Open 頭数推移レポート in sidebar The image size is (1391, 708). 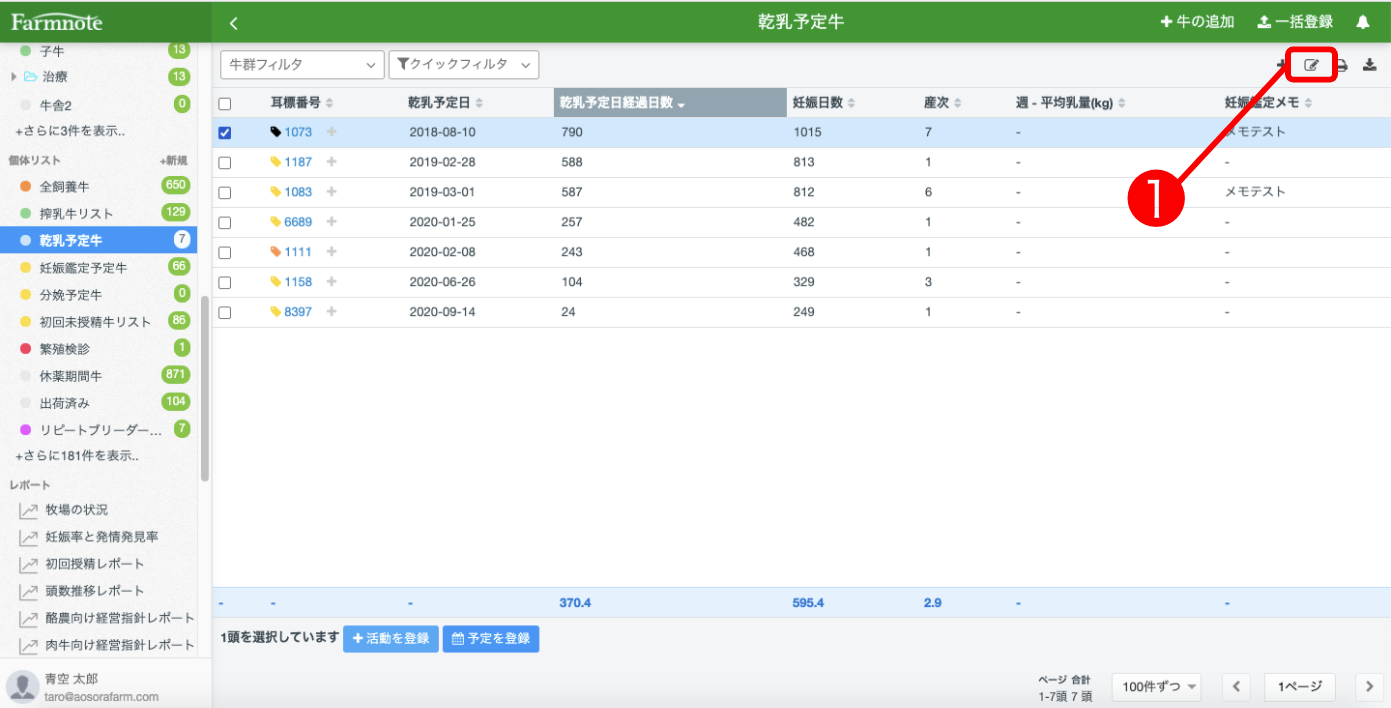click(x=95, y=591)
